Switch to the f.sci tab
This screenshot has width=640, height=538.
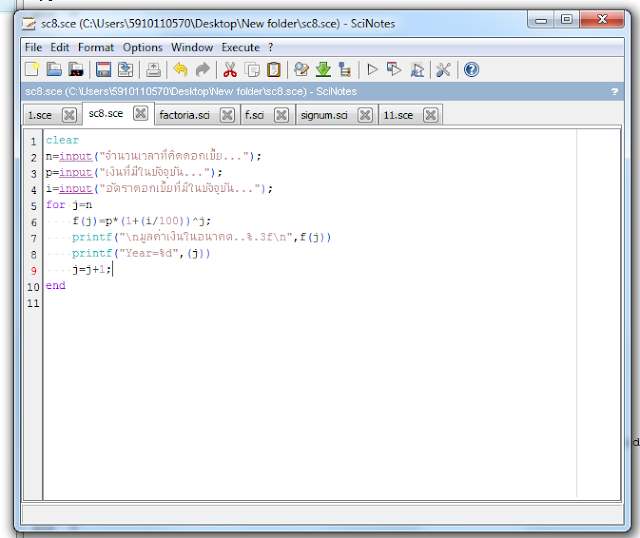[254, 115]
